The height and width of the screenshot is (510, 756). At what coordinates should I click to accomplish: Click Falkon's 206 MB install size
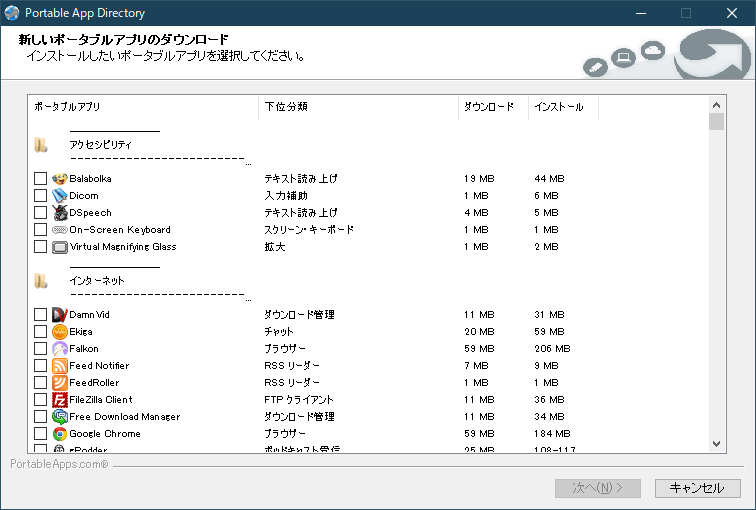[x=553, y=349]
